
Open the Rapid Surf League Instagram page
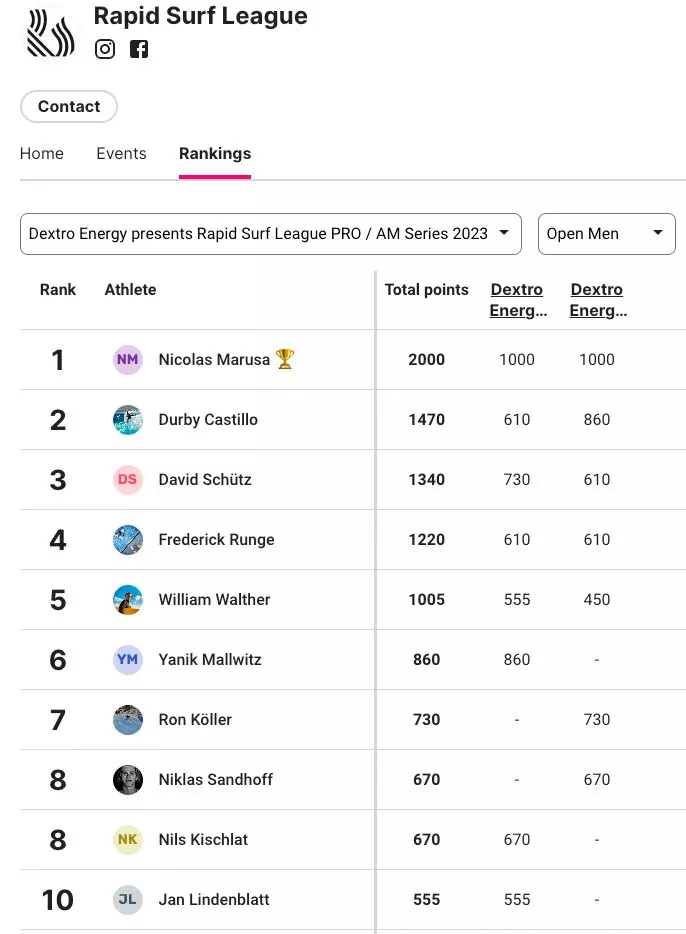105,49
